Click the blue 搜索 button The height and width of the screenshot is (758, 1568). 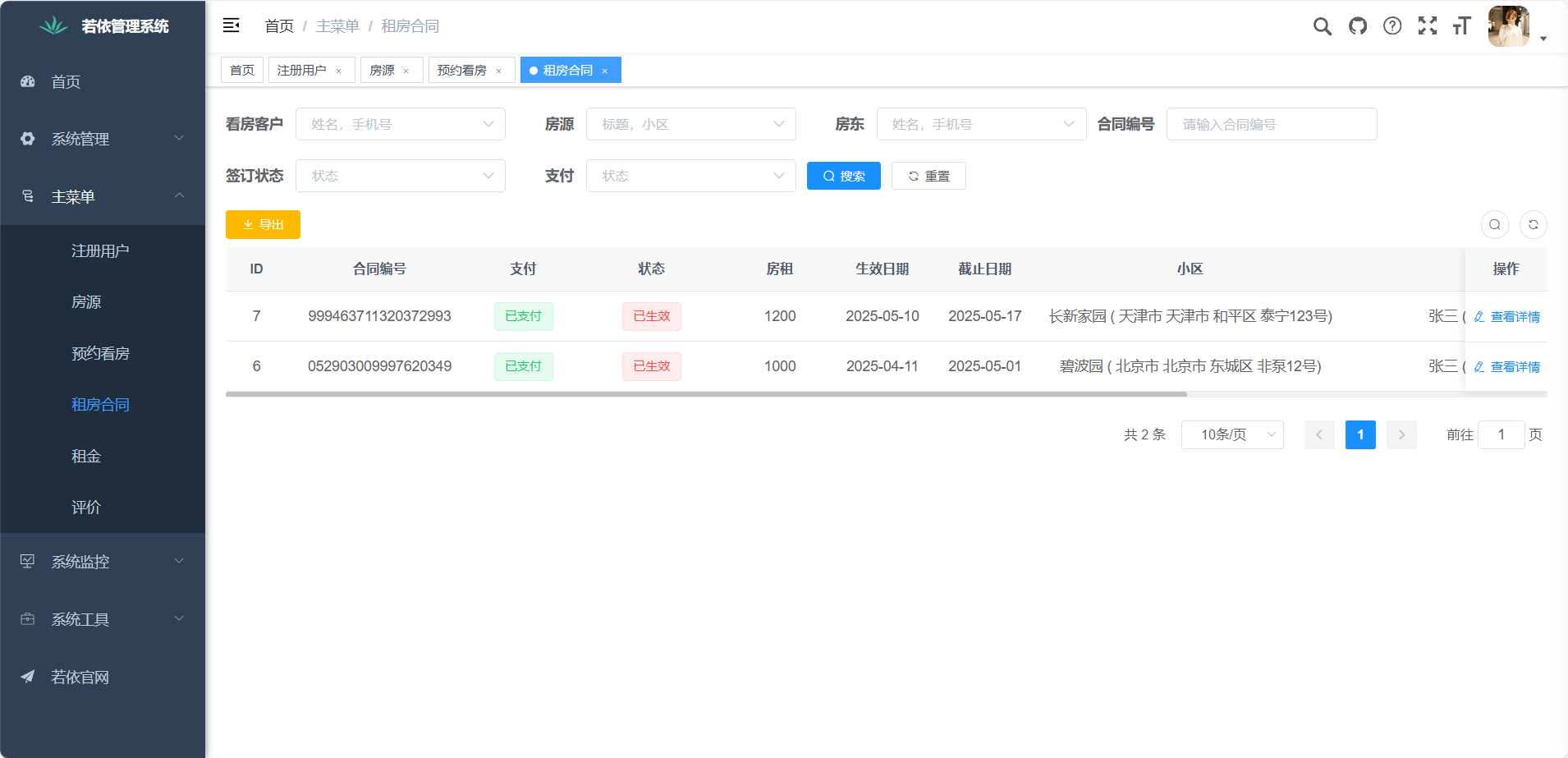[x=844, y=176]
